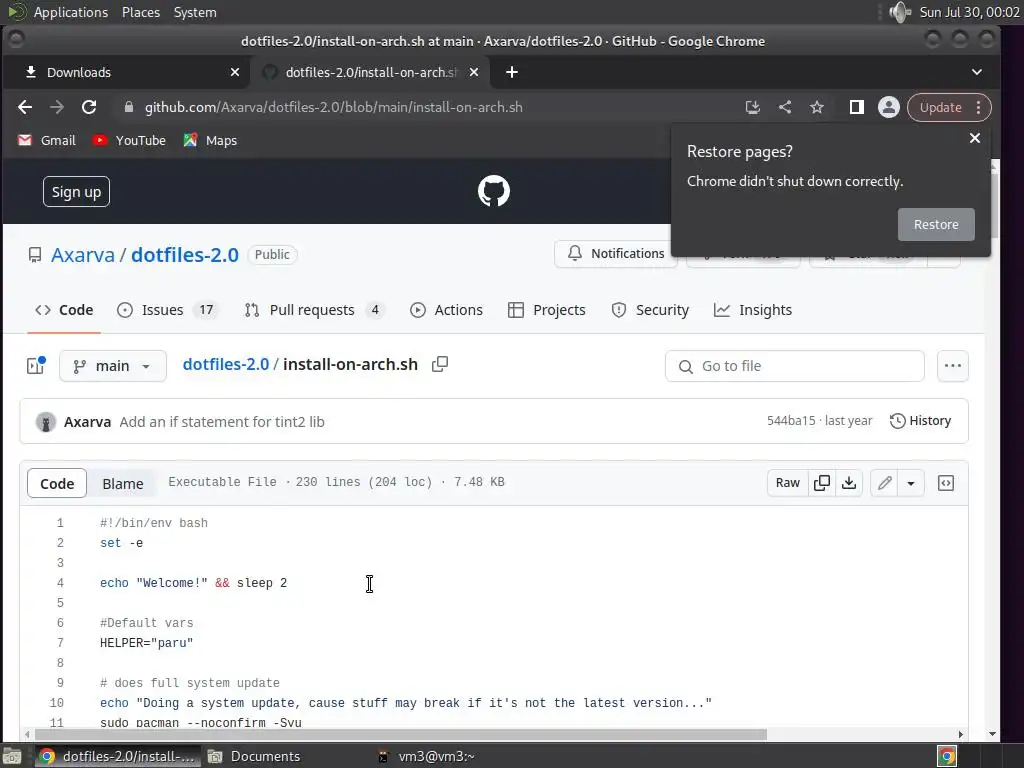Open commit 544ba15
The width and height of the screenshot is (1024, 768).
[791, 421]
